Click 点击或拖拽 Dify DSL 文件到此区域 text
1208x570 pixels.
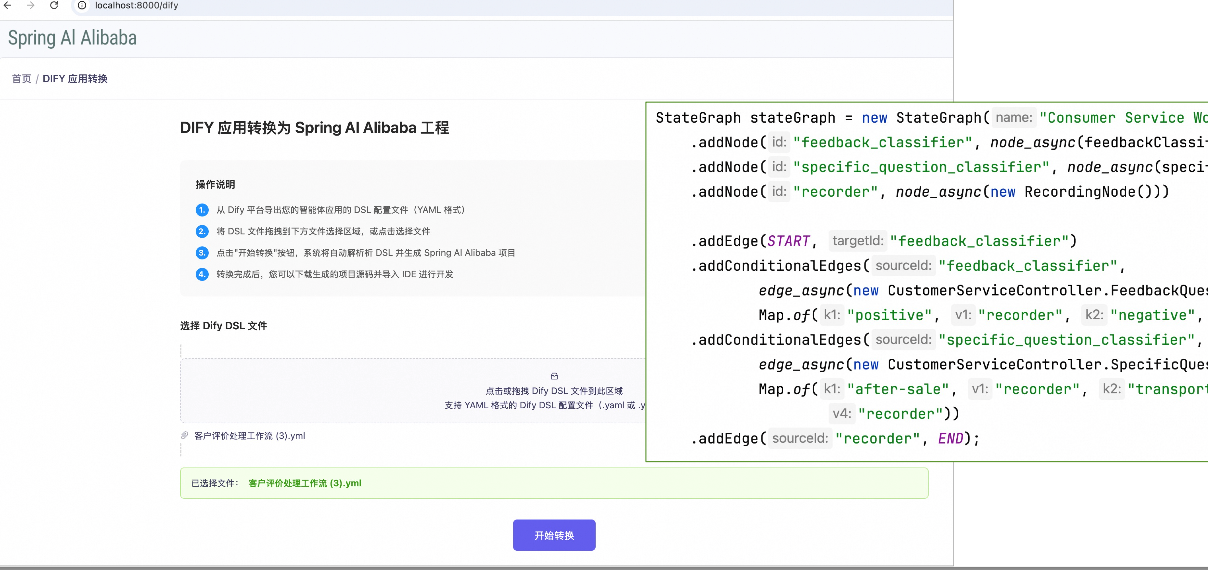tap(554, 391)
